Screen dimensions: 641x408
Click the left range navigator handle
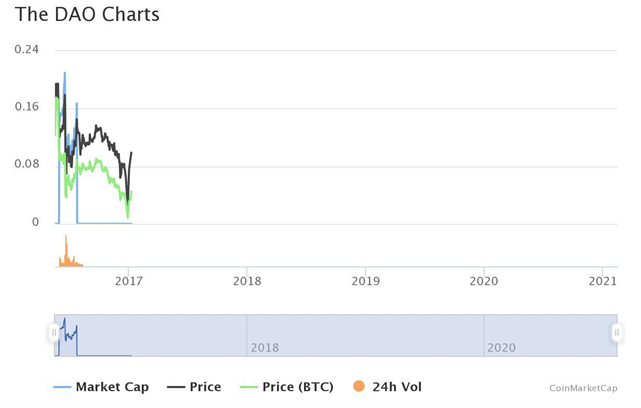[x=54, y=333]
